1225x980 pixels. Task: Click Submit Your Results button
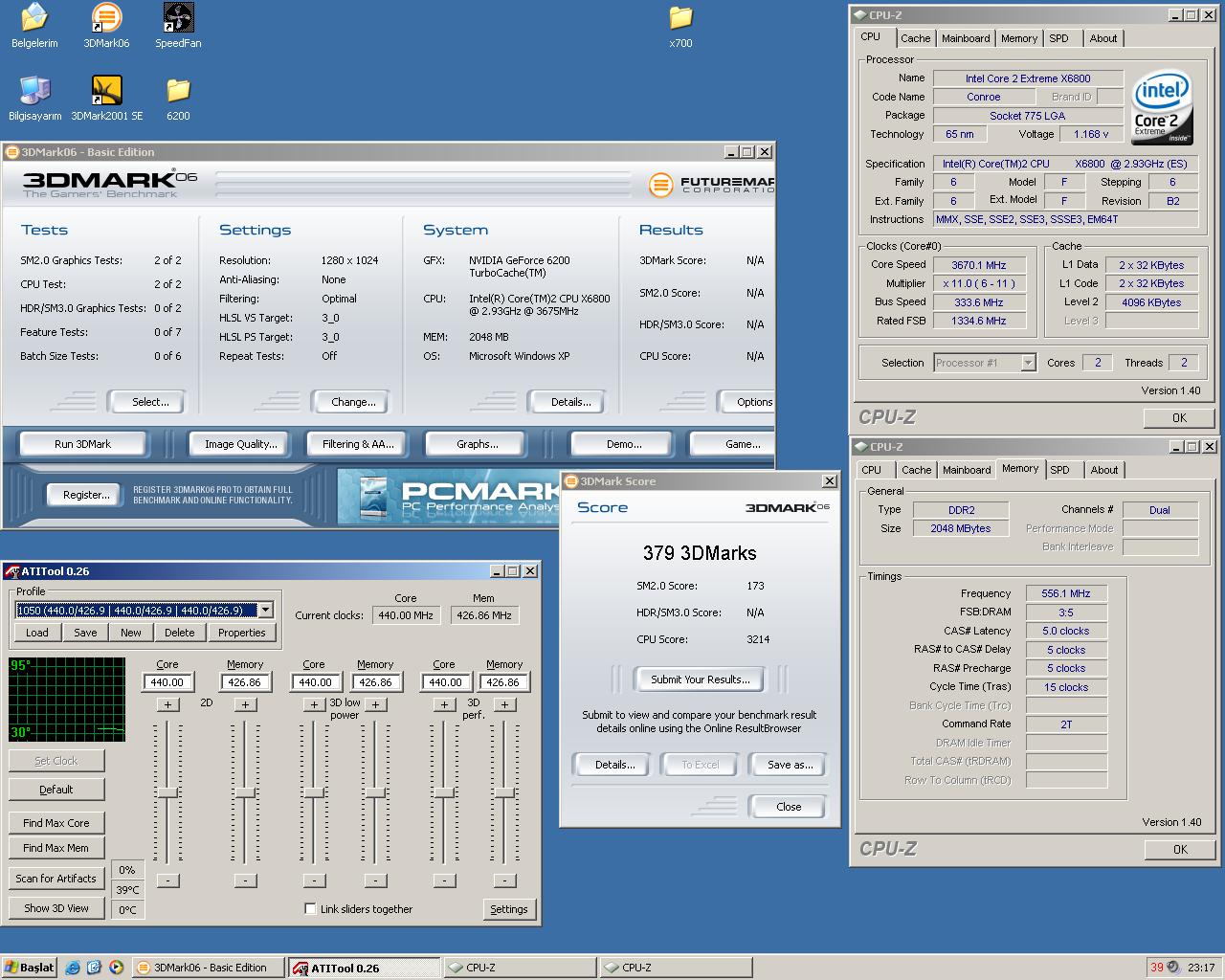(701, 679)
